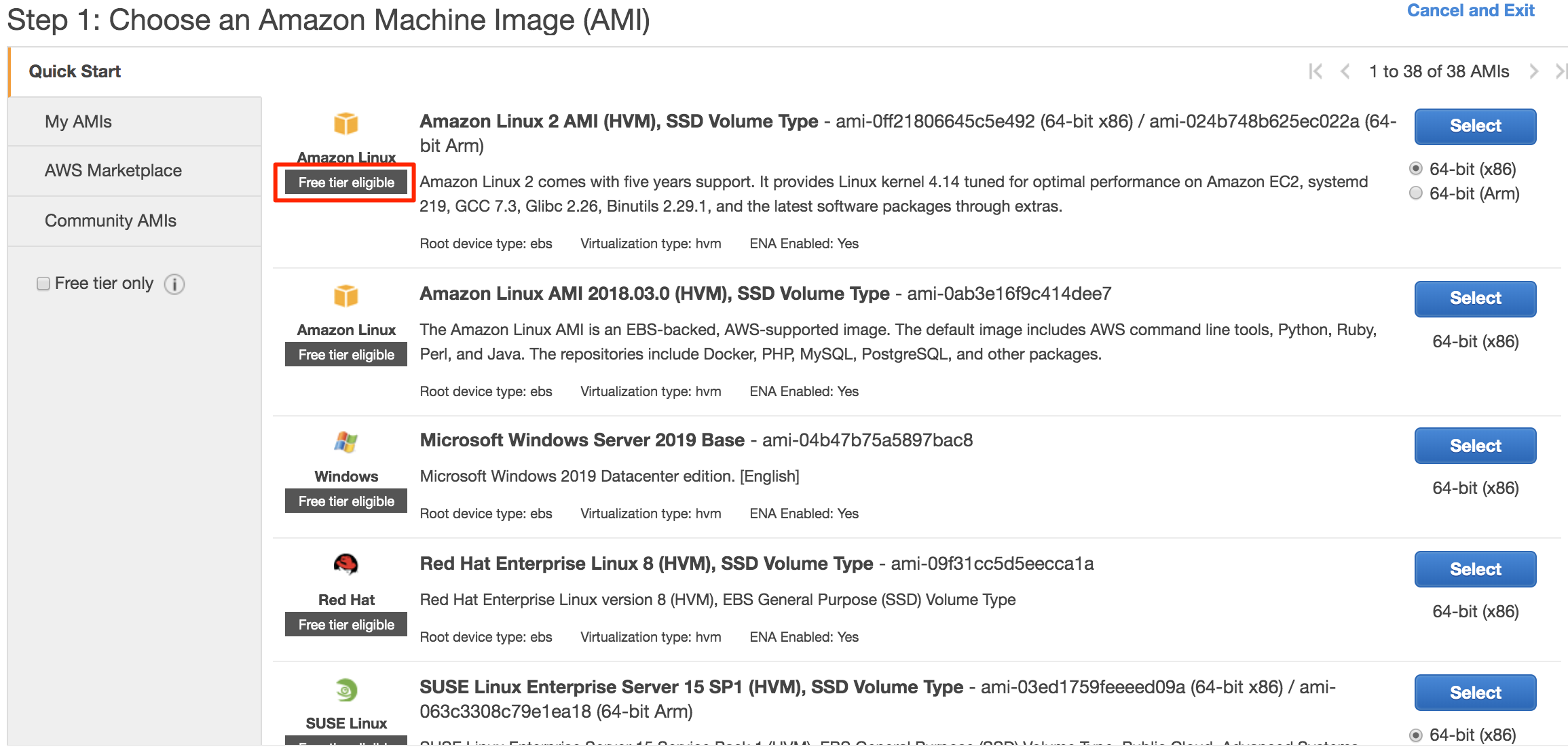Click the Amazon Linux AMI 2018.03.0 box icon
The height and width of the screenshot is (753, 1568).
(x=346, y=296)
